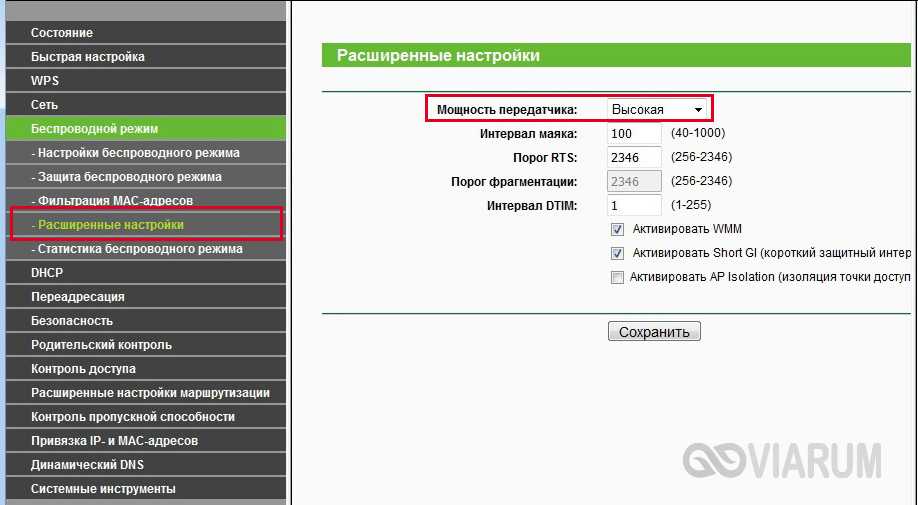Screen dimensions: 918x505
Task: Go to the Безопасность section
Action: click(x=146, y=321)
